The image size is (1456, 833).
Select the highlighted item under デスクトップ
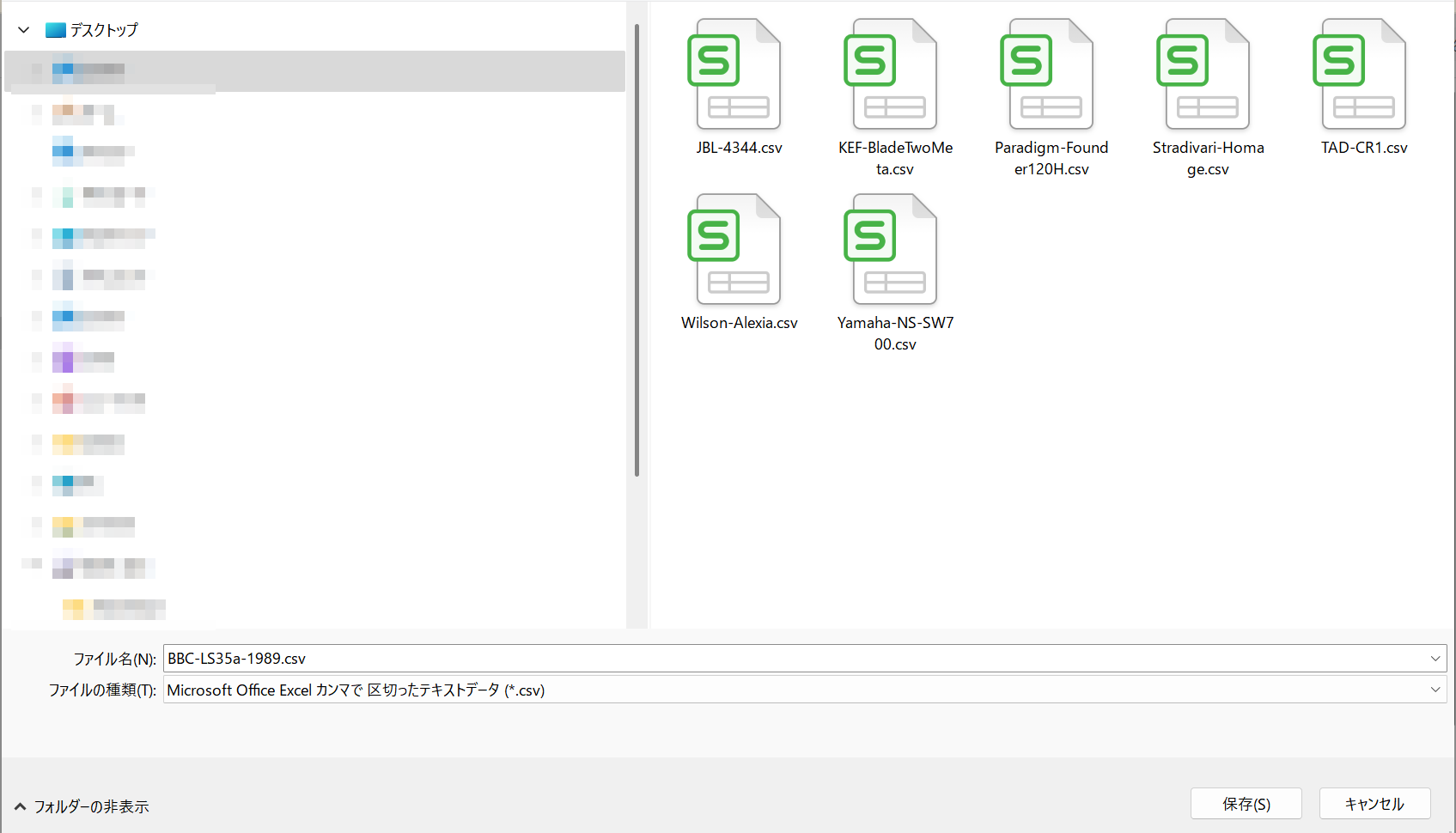[89, 70]
